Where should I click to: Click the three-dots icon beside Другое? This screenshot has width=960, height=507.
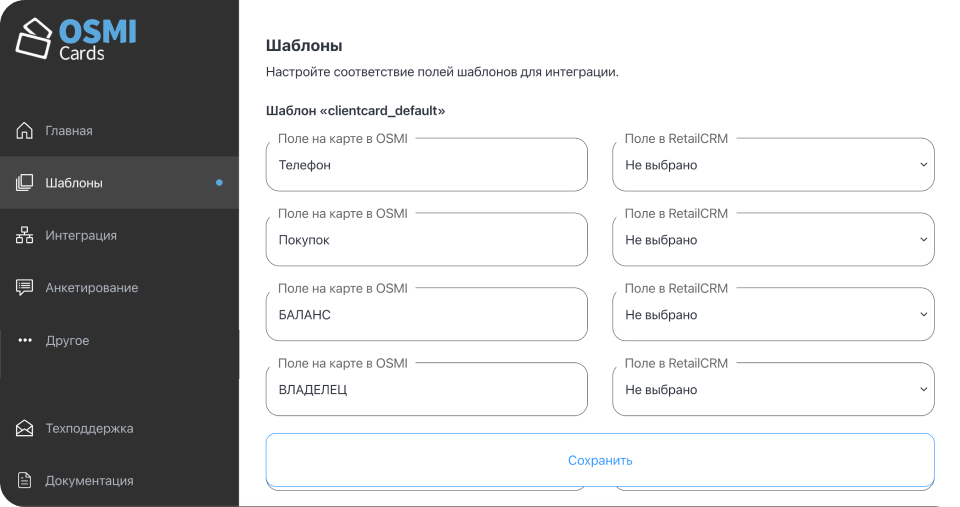tap(25, 341)
